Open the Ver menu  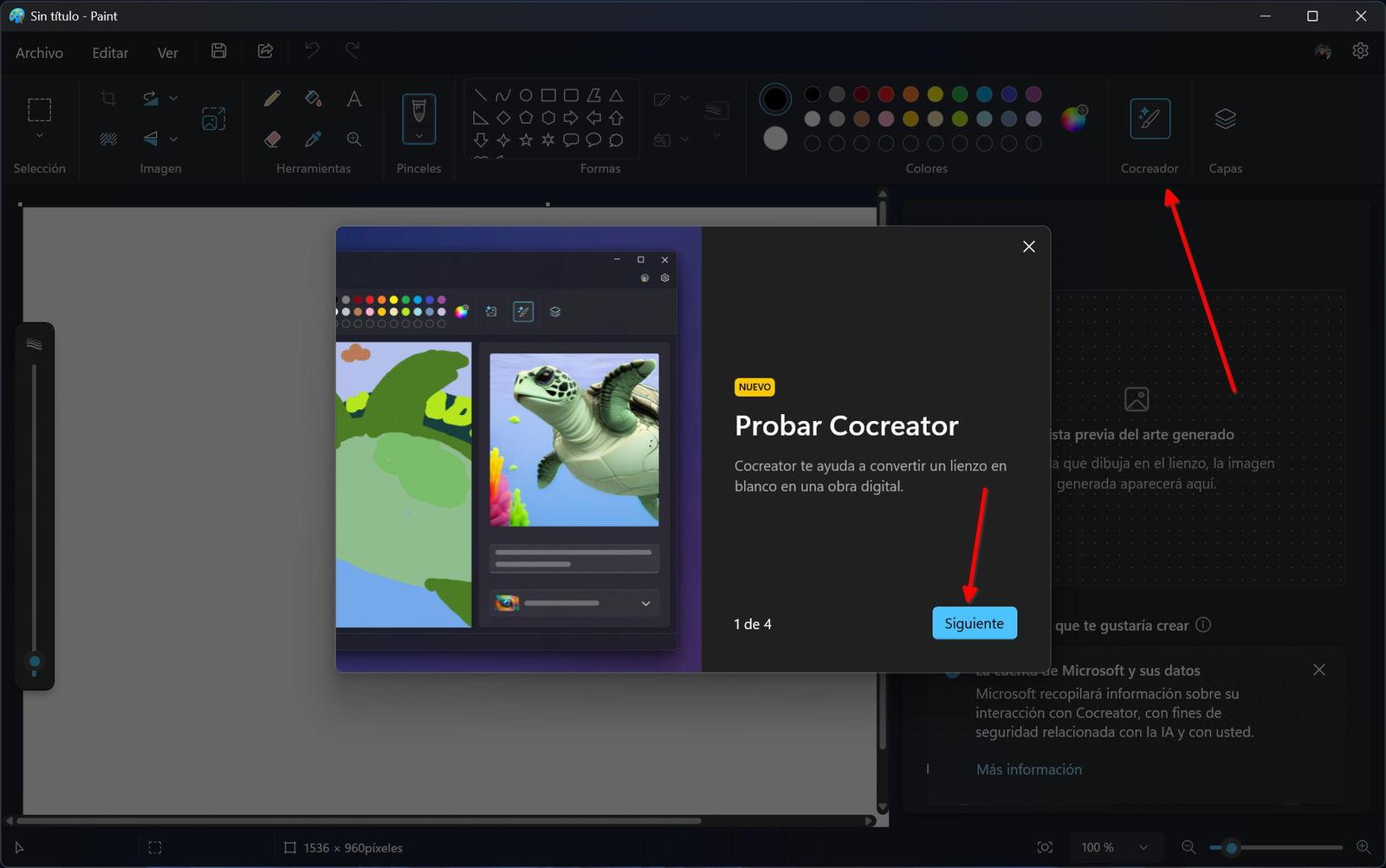coord(167,52)
